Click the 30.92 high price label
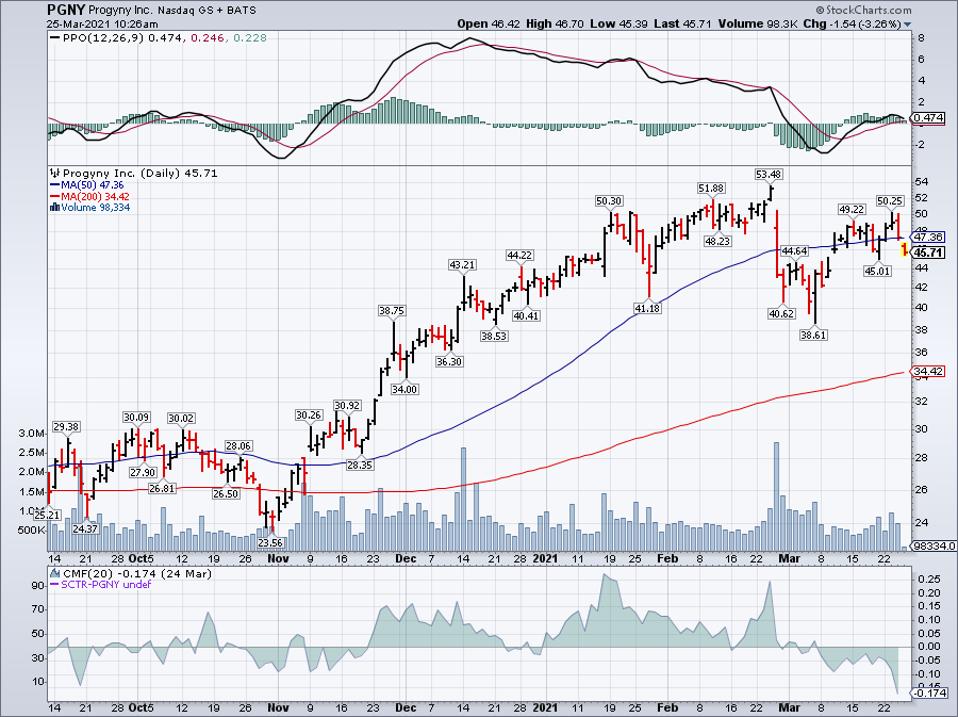This screenshot has height=717, width=958. 347,406
